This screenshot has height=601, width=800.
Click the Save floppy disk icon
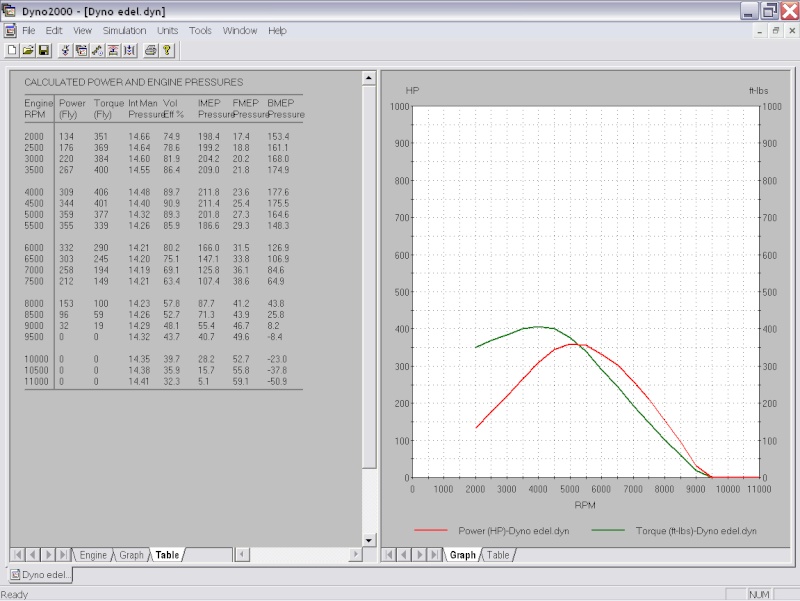pyautogui.click(x=44, y=50)
